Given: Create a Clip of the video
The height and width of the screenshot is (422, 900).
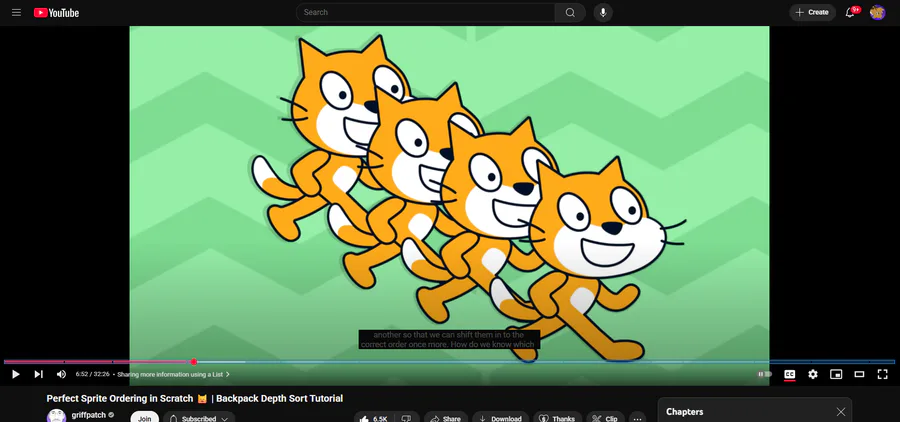Looking at the screenshot, I should pyautogui.click(x=606, y=418).
